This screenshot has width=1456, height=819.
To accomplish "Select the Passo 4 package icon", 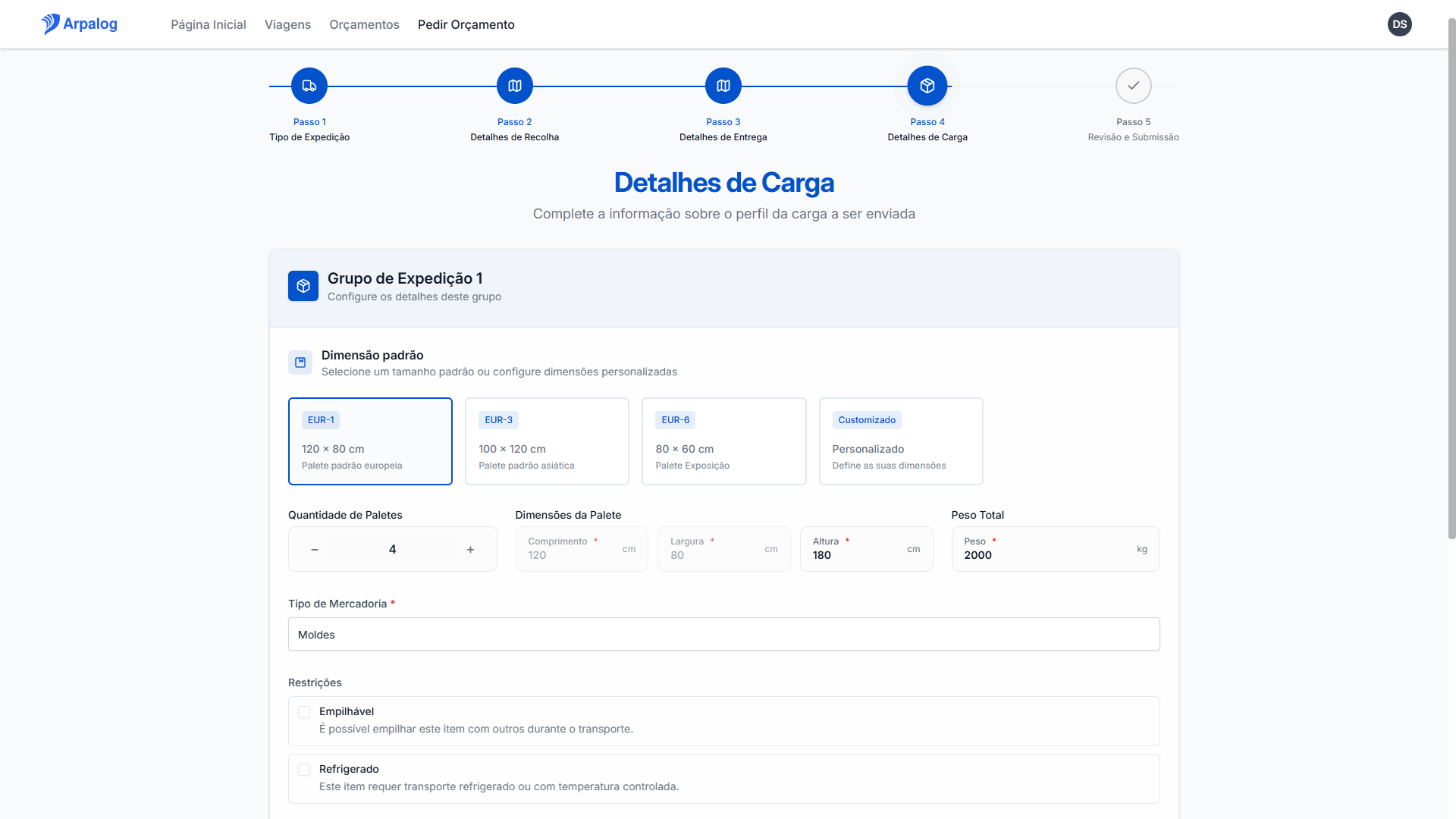I will 927,85.
